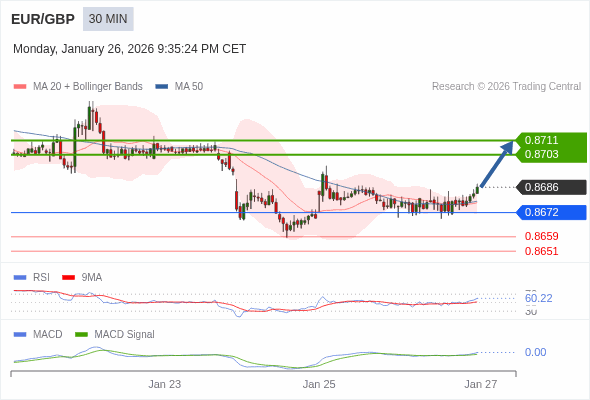The height and width of the screenshot is (400, 590).
Task: Click the 0.8651 support price label
Action: click(x=541, y=251)
